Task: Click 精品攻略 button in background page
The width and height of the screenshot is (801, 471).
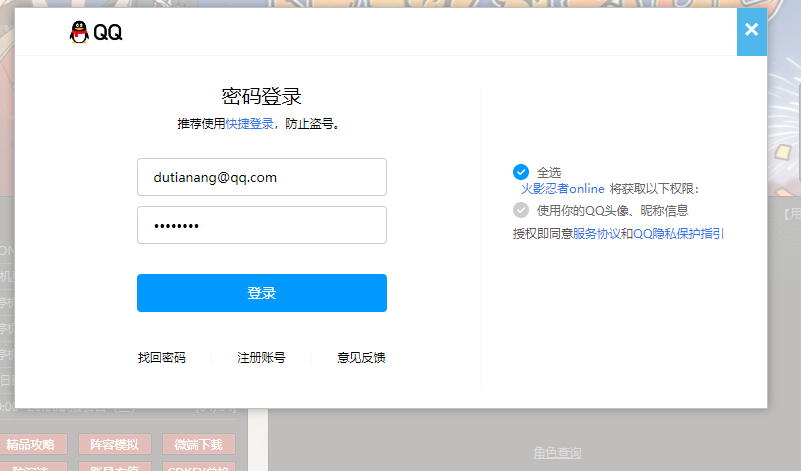Action: coord(33,444)
